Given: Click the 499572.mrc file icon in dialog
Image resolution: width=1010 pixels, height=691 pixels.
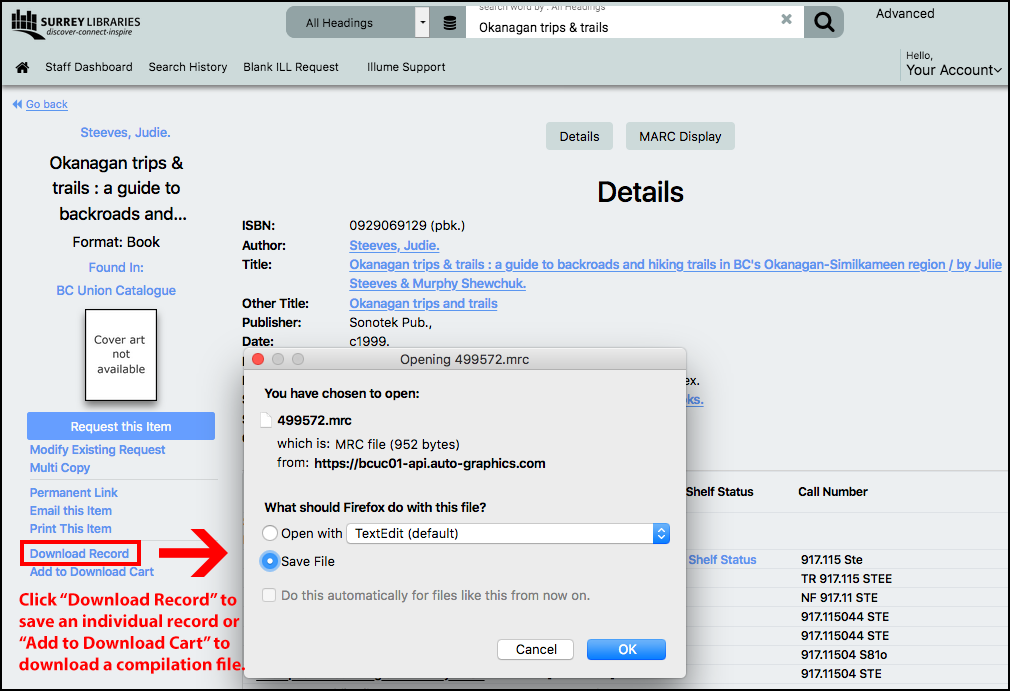Looking at the screenshot, I should [x=266, y=421].
